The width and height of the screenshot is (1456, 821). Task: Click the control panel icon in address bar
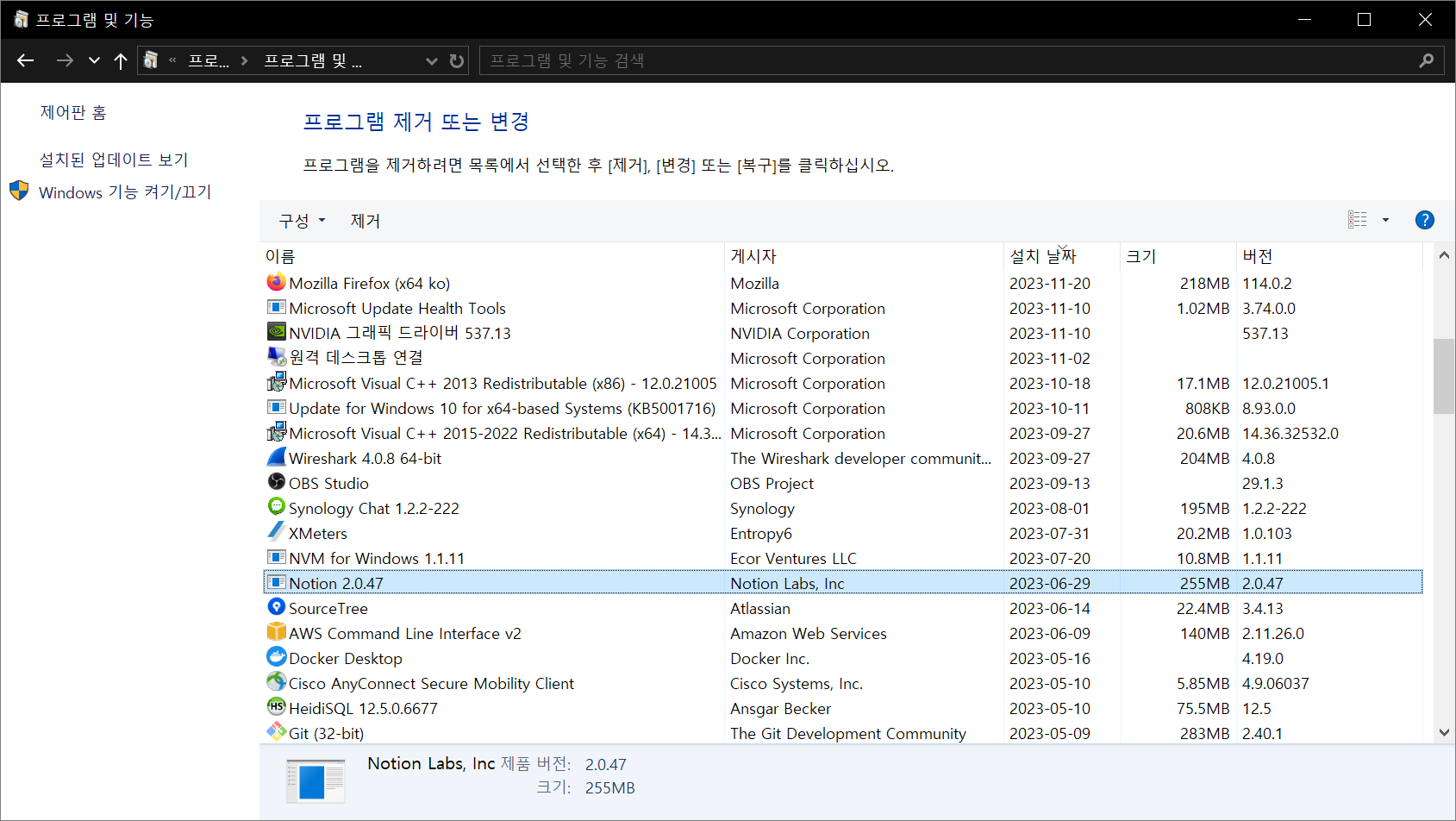151,60
